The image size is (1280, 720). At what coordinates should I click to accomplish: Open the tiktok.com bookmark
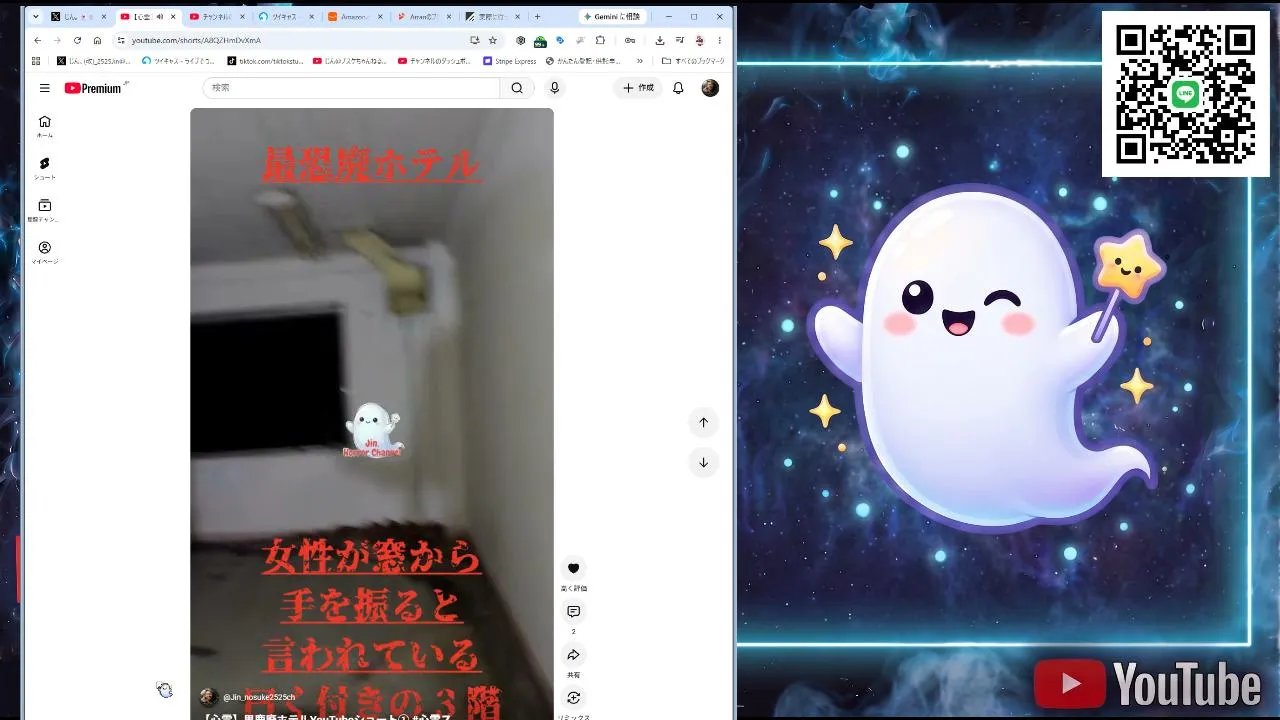click(264, 61)
